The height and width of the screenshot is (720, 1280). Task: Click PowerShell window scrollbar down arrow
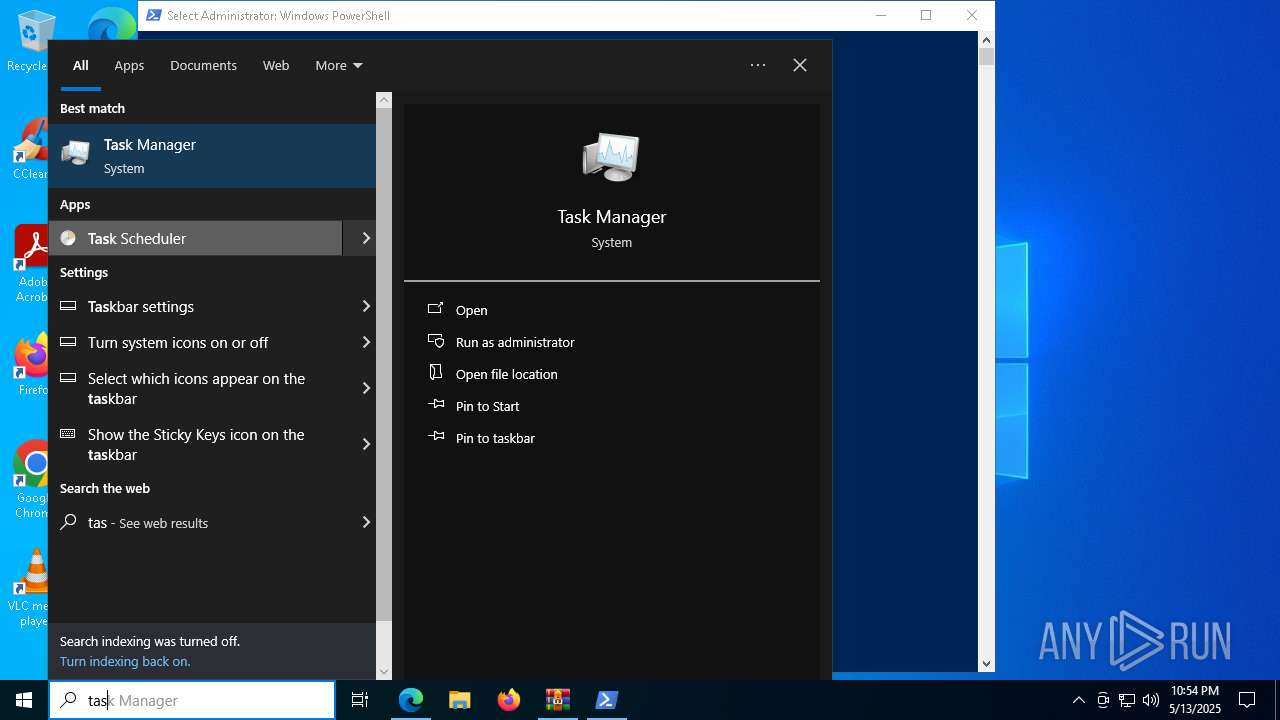point(986,663)
